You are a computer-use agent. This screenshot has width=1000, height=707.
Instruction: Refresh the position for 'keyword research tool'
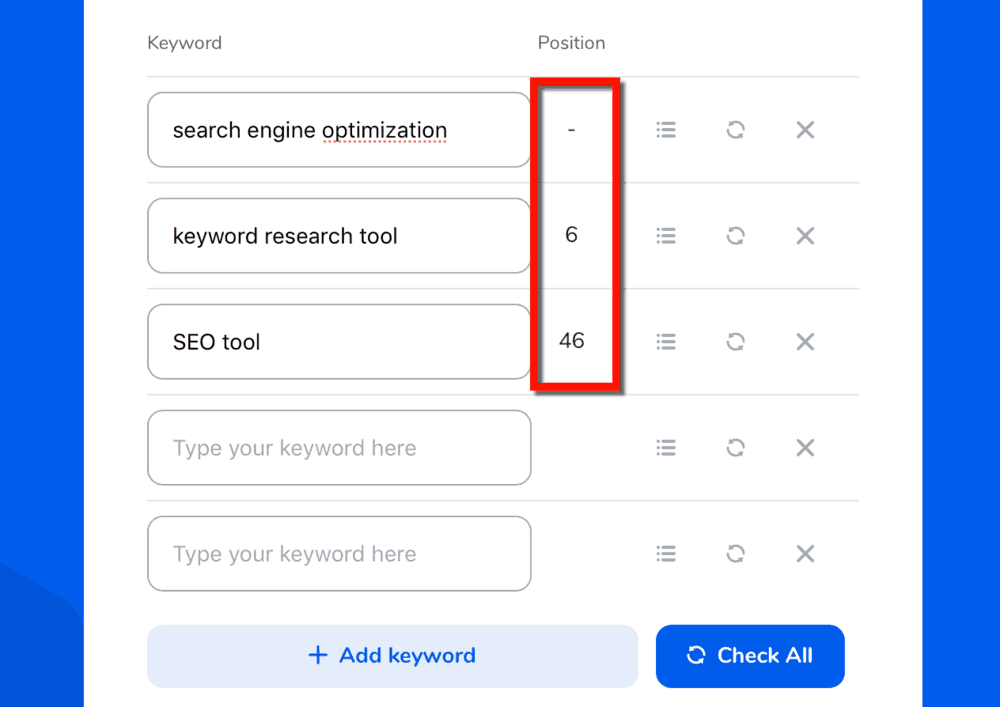point(735,235)
